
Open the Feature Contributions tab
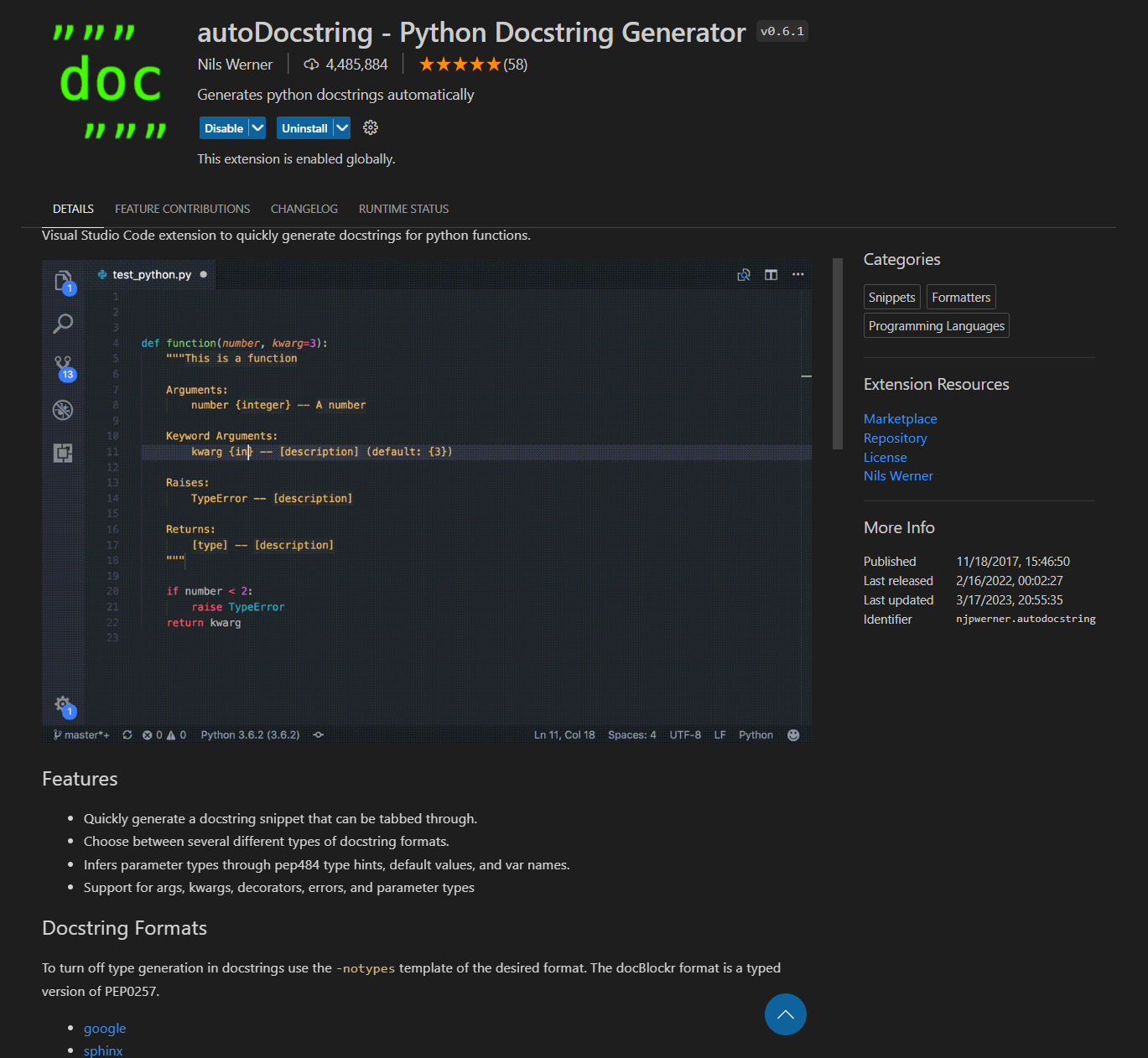point(182,209)
